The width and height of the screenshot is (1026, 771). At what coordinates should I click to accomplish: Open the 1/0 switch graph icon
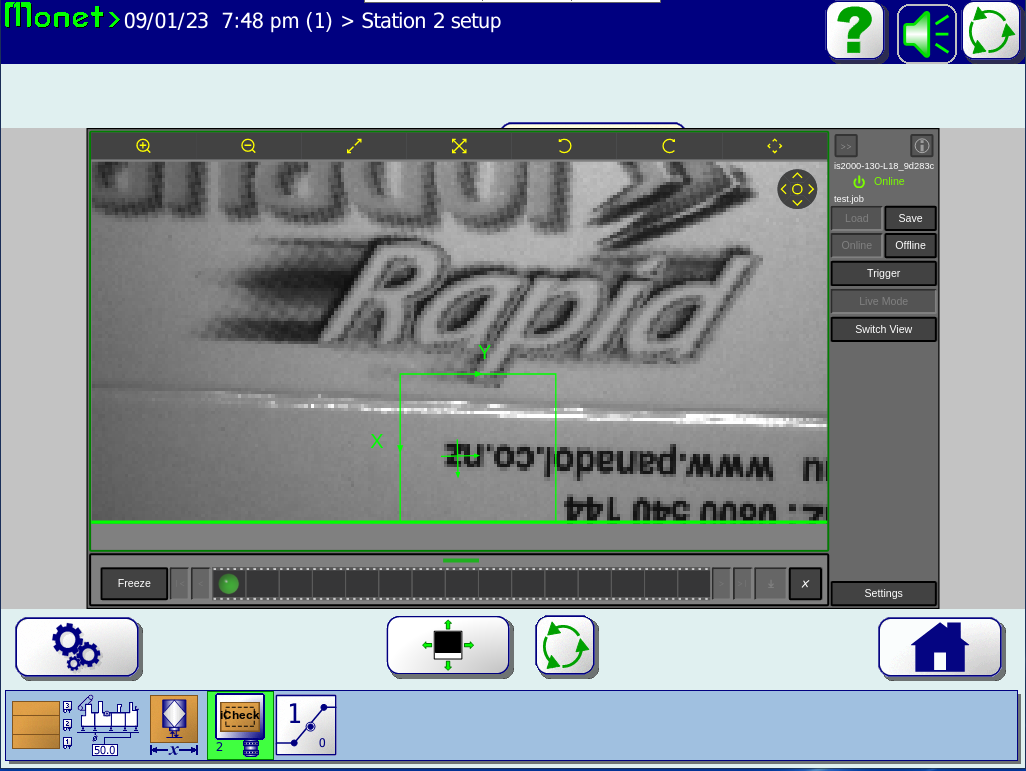tap(306, 725)
